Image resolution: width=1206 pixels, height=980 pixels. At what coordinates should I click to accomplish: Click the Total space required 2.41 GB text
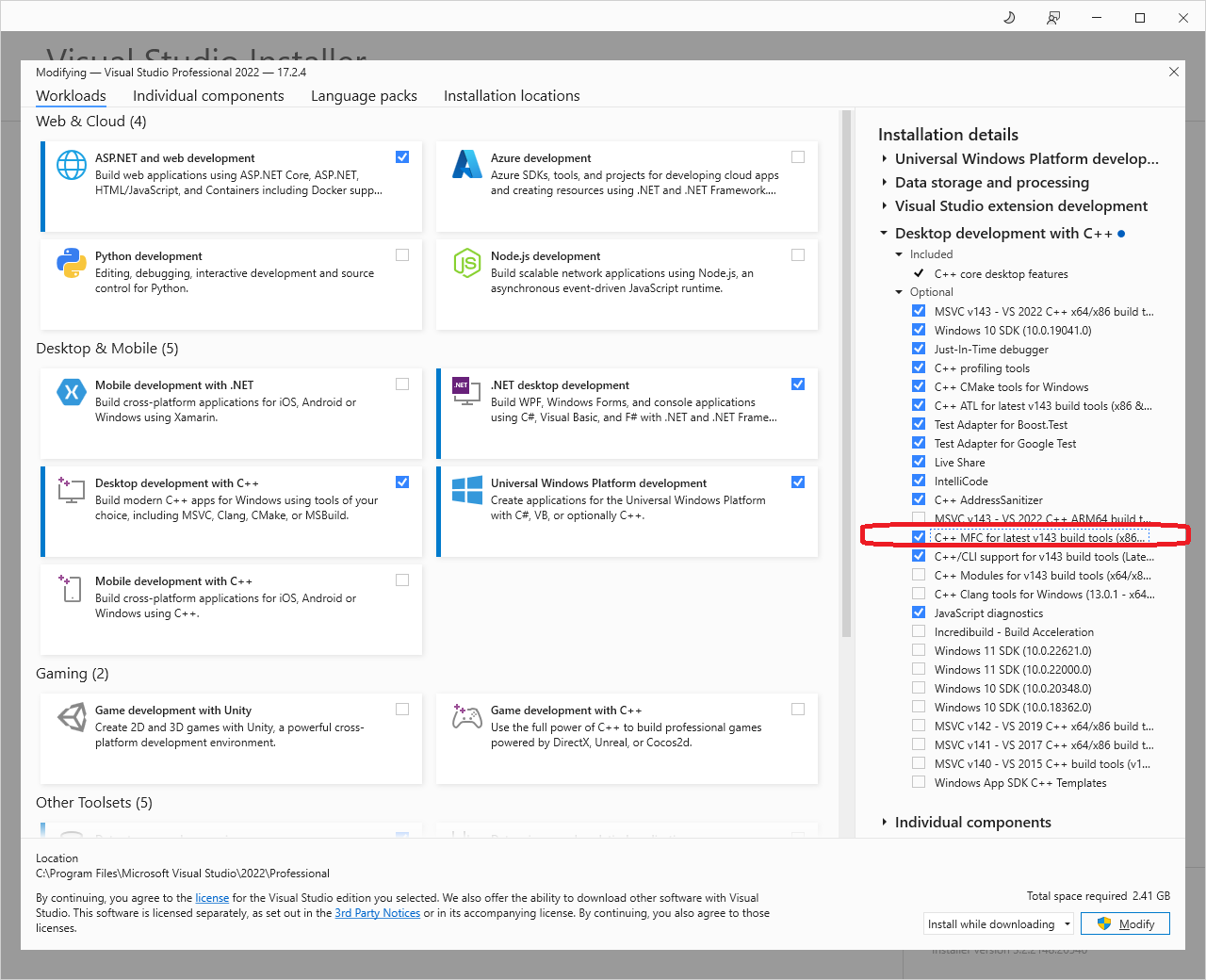tap(1099, 896)
